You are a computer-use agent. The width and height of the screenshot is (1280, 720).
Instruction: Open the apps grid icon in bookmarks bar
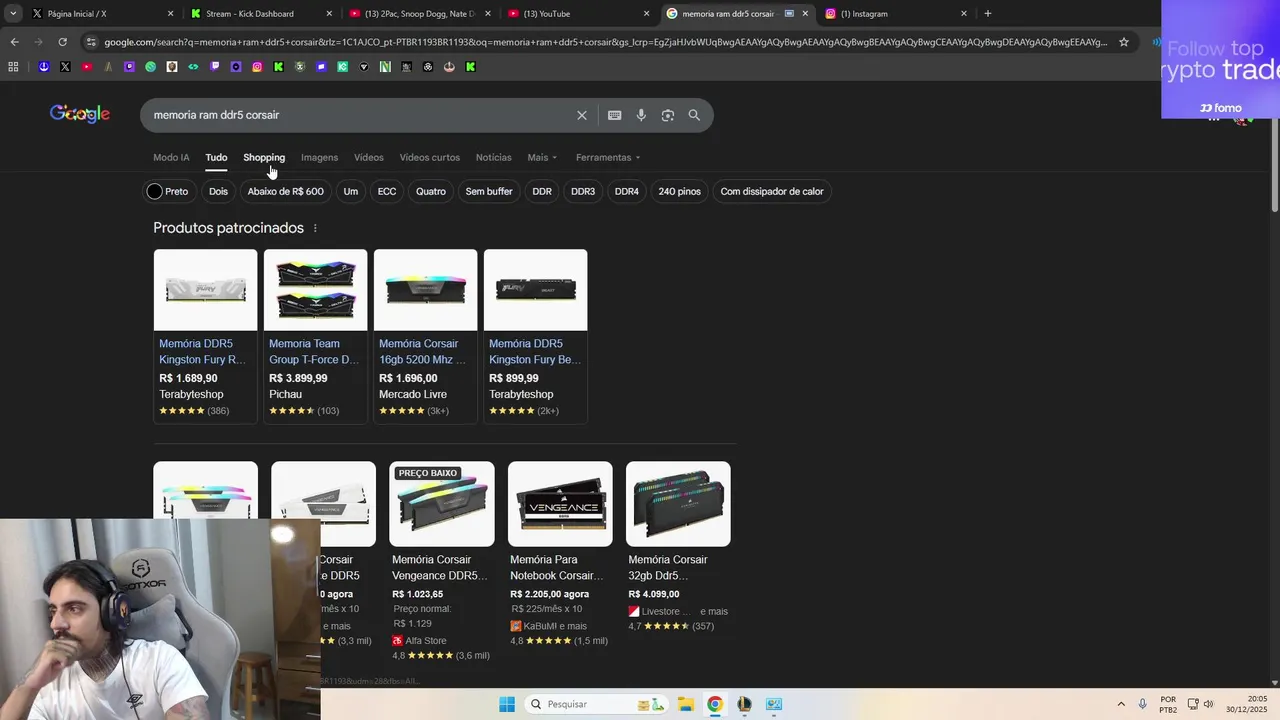(13, 67)
